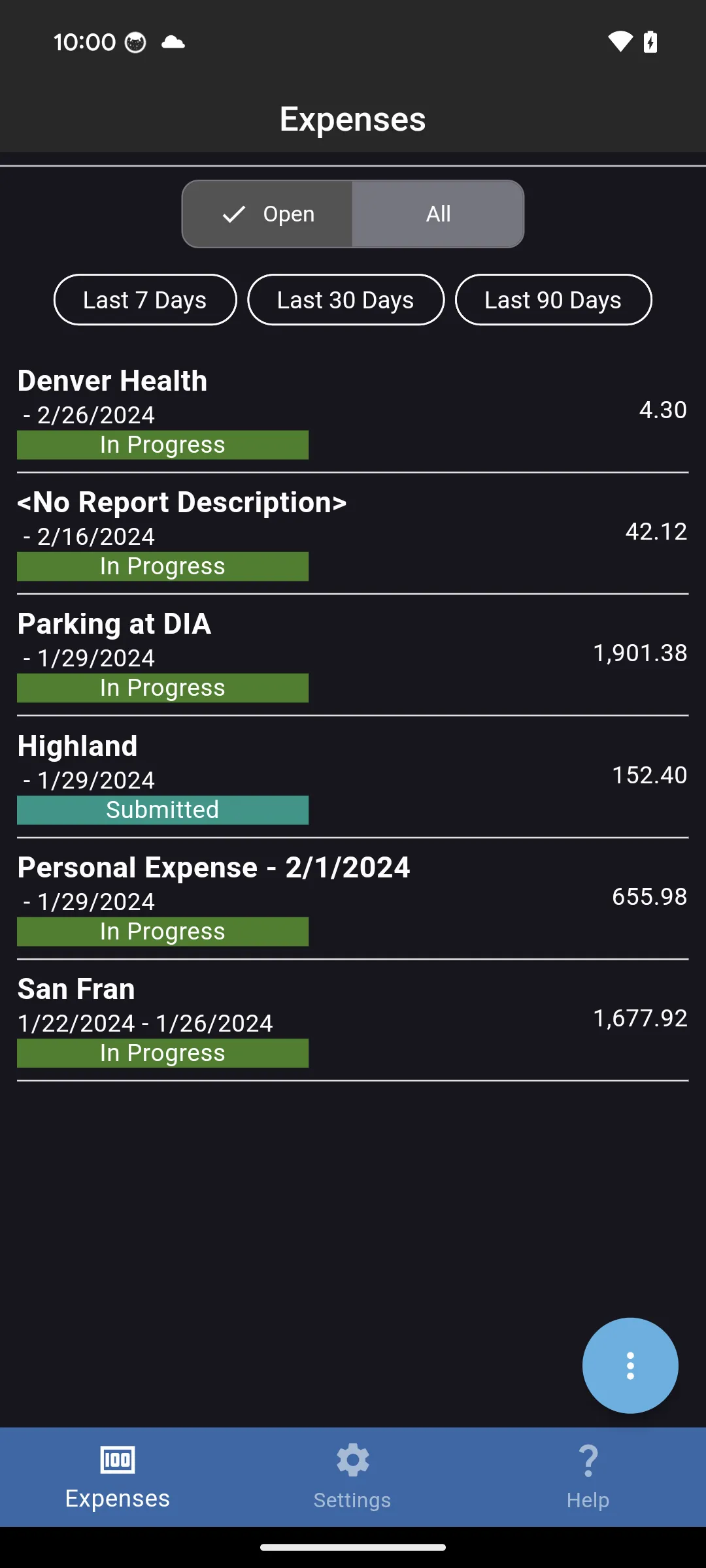Filter expenses by Last 30 Days
The width and height of the screenshot is (706, 1568).
coord(346,300)
